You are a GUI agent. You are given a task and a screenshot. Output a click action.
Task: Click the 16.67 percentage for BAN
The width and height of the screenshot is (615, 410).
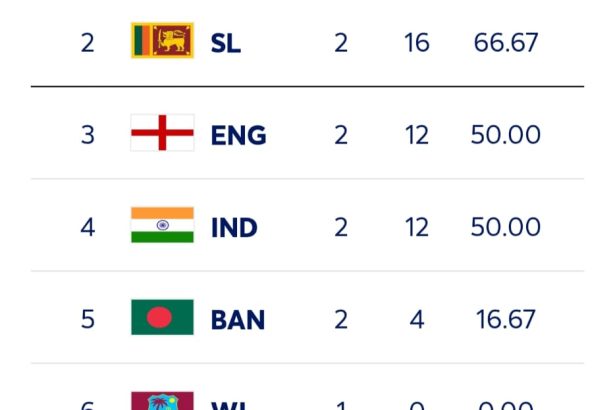click(x=506, y=319)
